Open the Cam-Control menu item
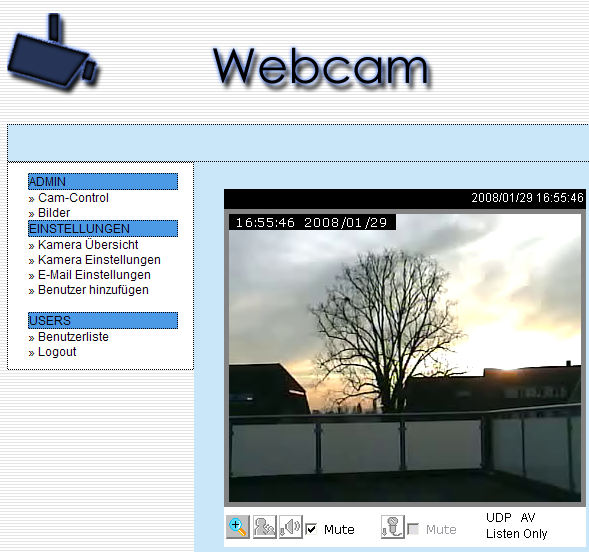This screenshot has width=589, height=552. (x=73, y=198)
